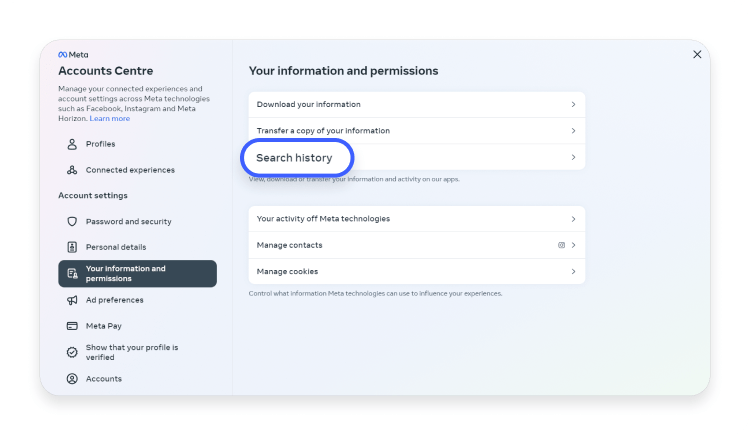This screenshot has width=750, height=436.
Task: Click the Ad preferences megaphone icon
Action: click(72, 300)
